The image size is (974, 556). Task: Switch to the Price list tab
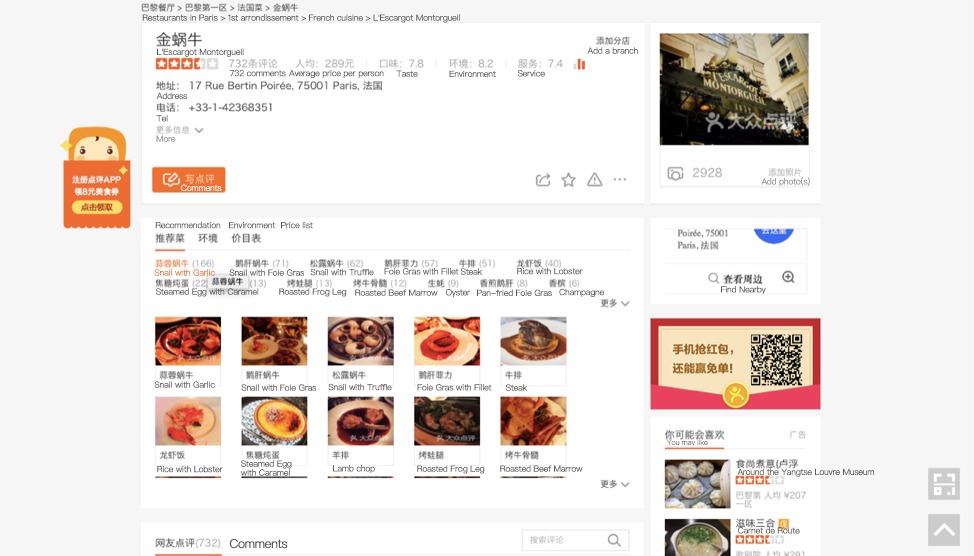pyautogui.click(x=246, y=239)
